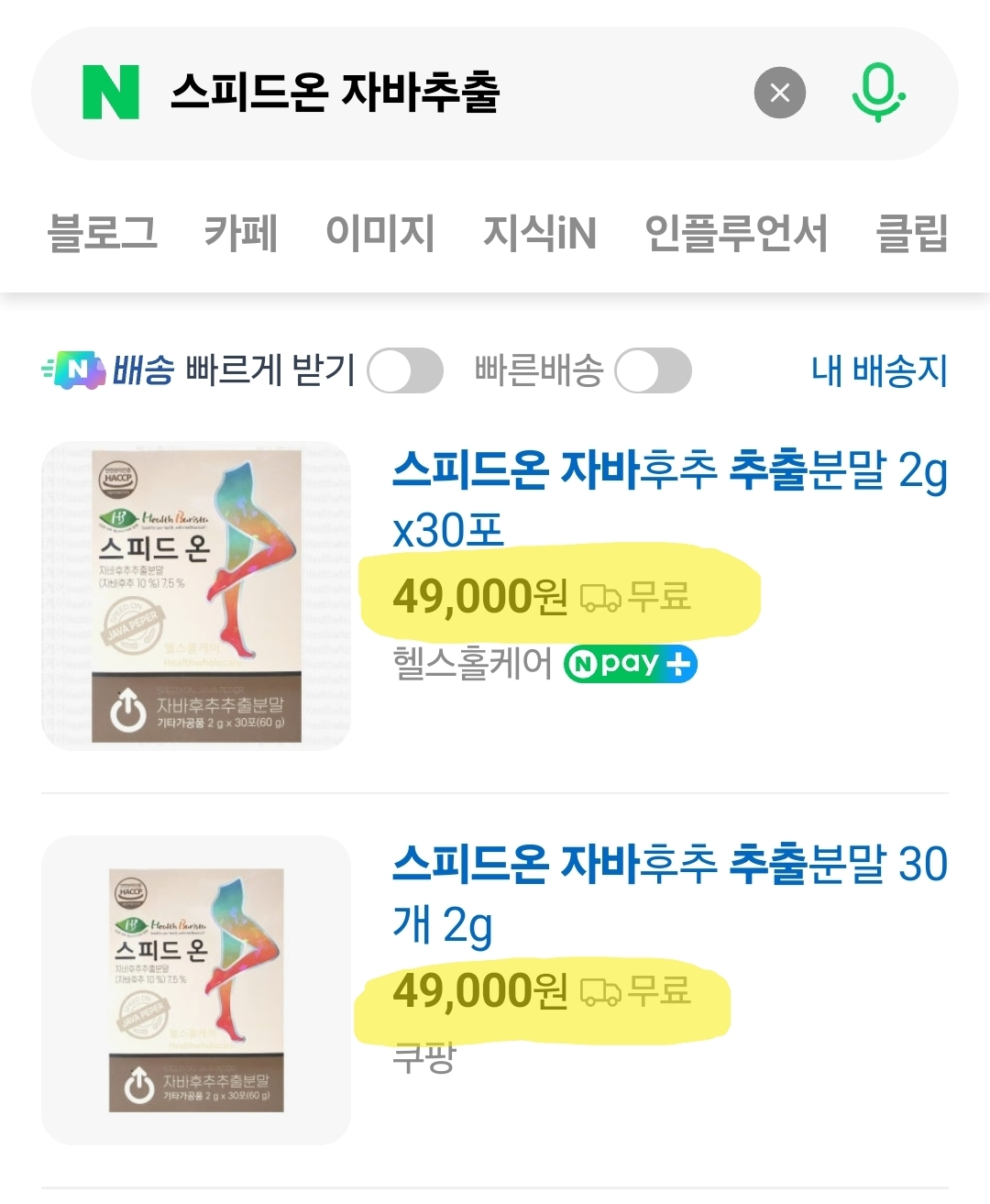990x1204 pixels.
Task: Tap the green Naver N logo
Action: (111, 92)
